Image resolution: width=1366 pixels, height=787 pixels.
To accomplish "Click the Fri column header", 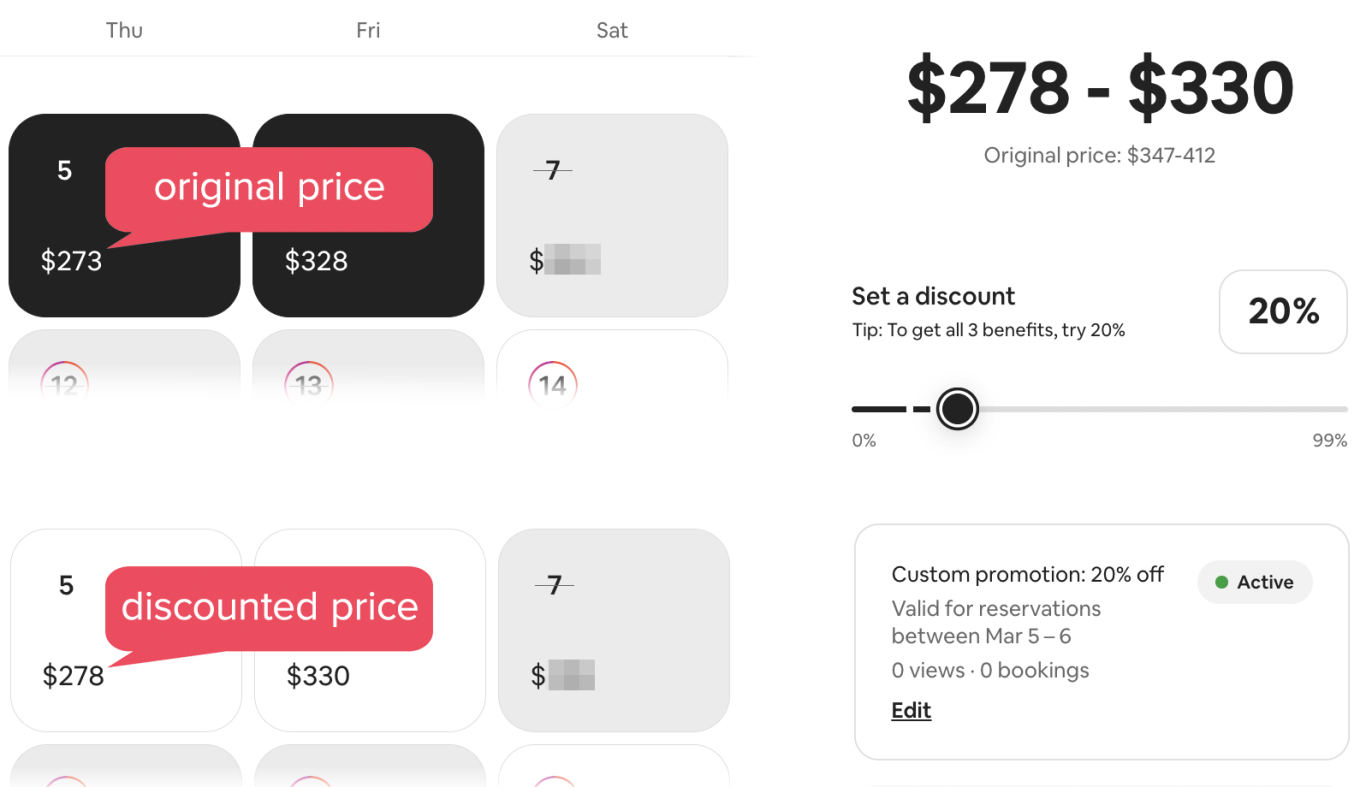I will click(368, 30).
